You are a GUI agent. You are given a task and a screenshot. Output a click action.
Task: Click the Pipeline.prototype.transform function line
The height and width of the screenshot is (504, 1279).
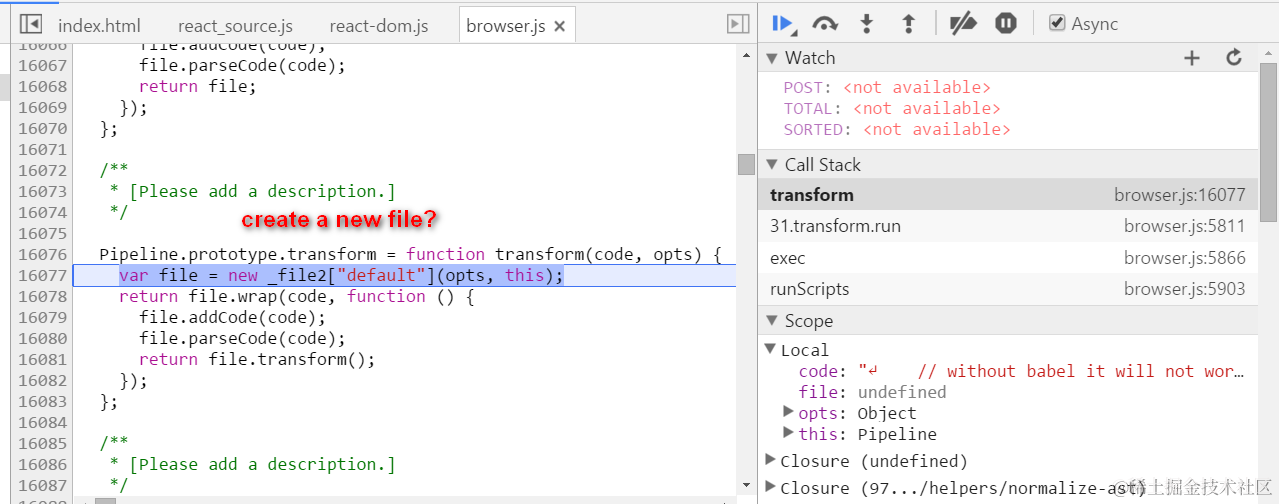(x=410, y=254)
